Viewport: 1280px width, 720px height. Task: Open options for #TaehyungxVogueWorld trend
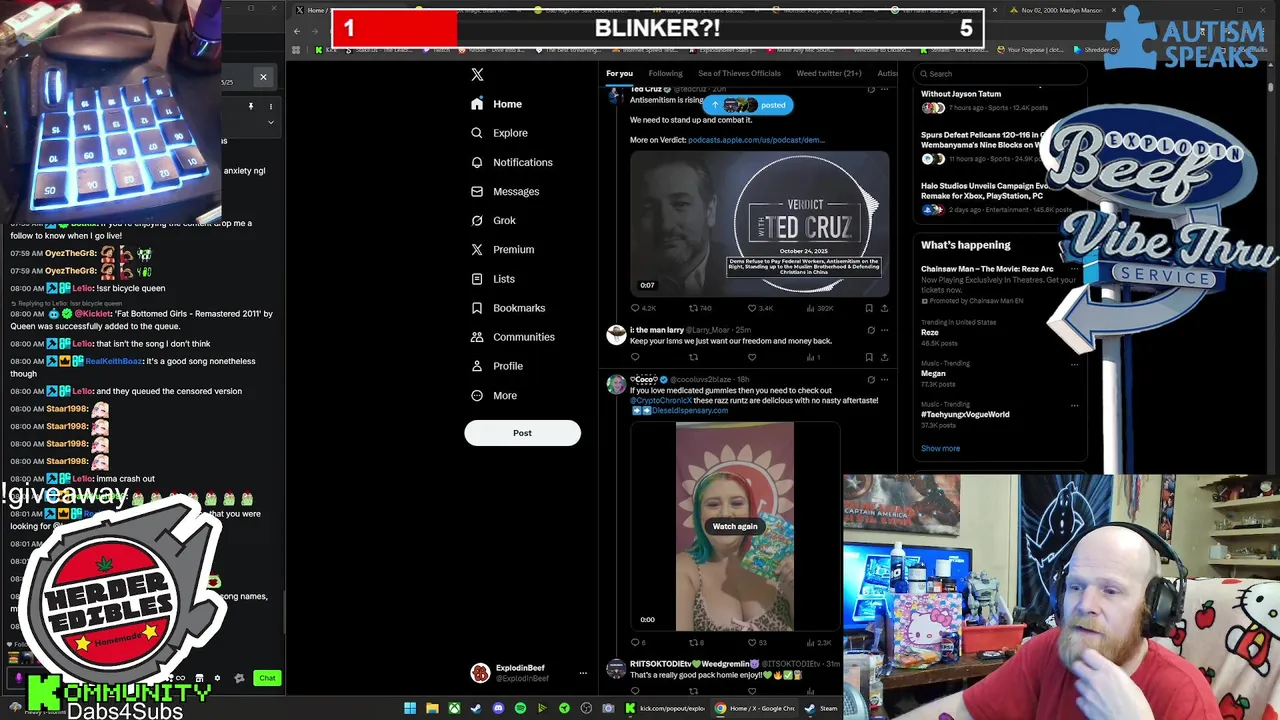pos(1074,406)
